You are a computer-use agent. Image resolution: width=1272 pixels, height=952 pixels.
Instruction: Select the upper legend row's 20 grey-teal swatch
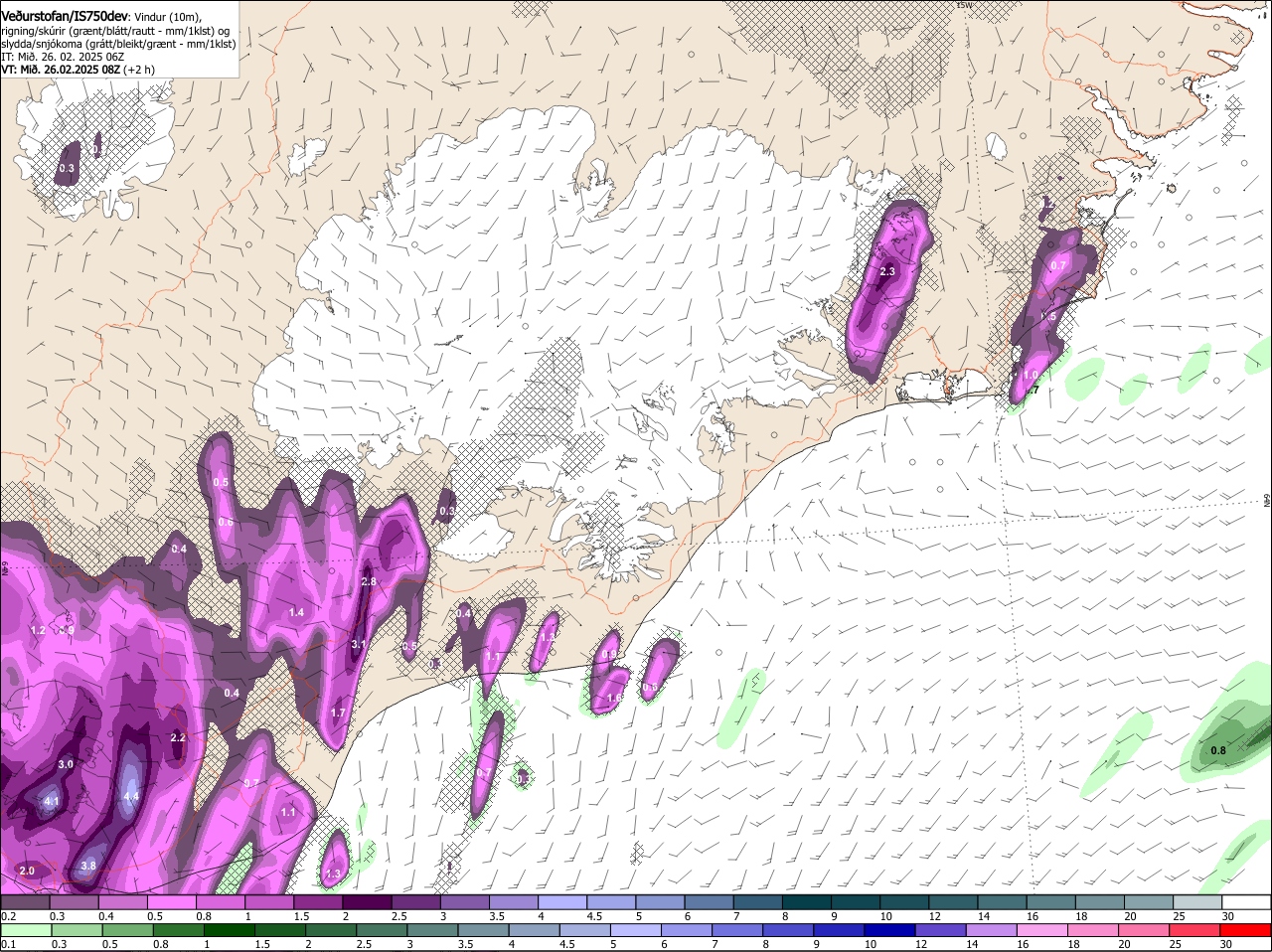(x=1150, y=902)
